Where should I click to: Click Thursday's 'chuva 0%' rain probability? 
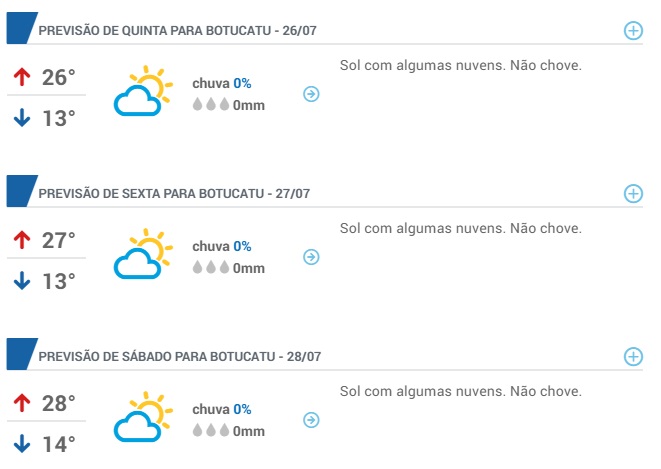pyautogui.click(x=222, y=83)
